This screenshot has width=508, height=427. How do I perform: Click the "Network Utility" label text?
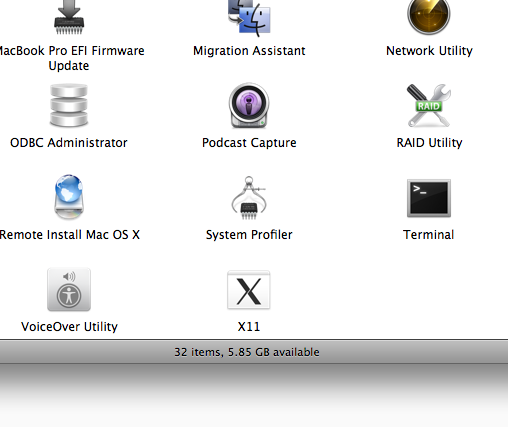click(429, 51)
